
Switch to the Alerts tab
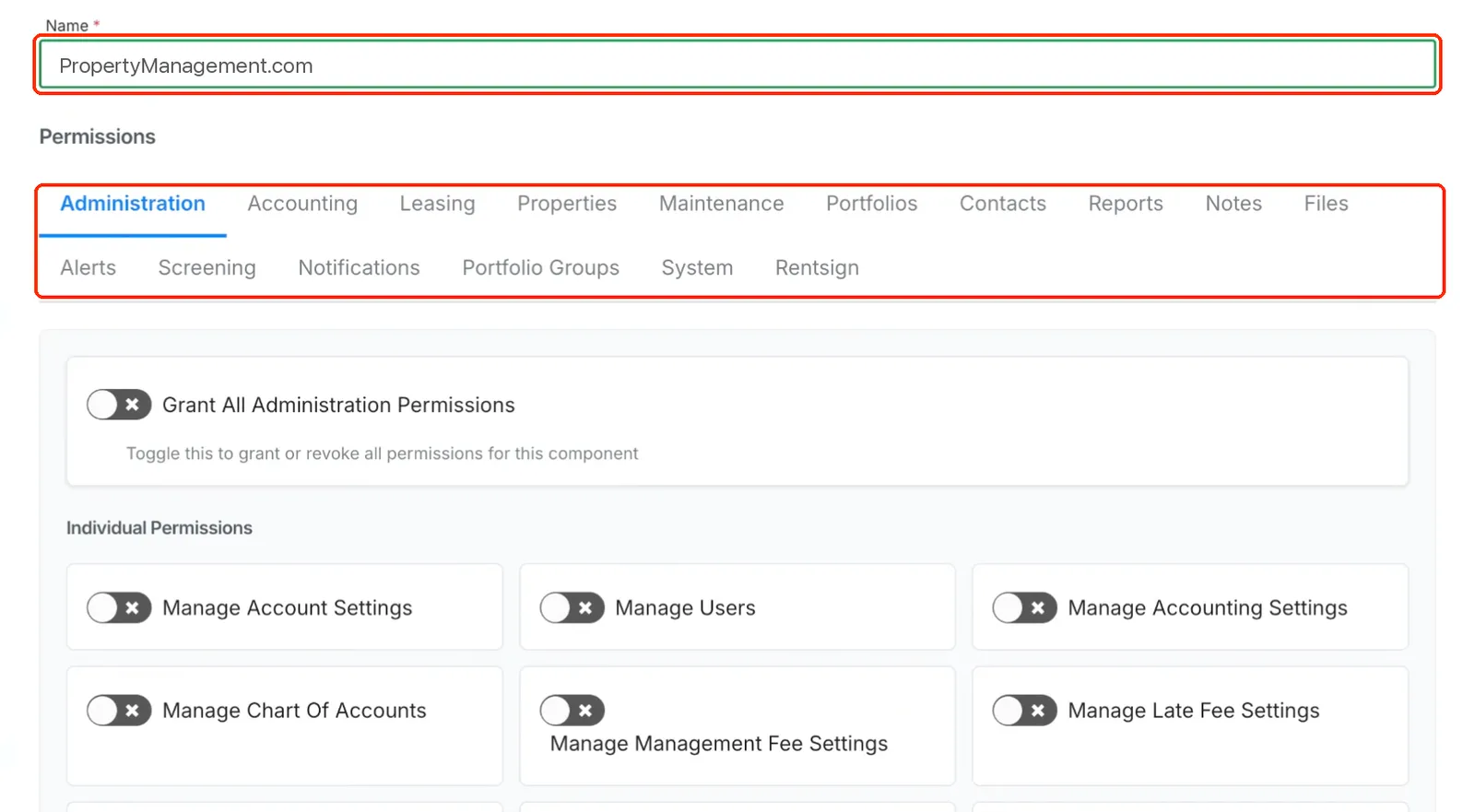(x=88, y=268)
